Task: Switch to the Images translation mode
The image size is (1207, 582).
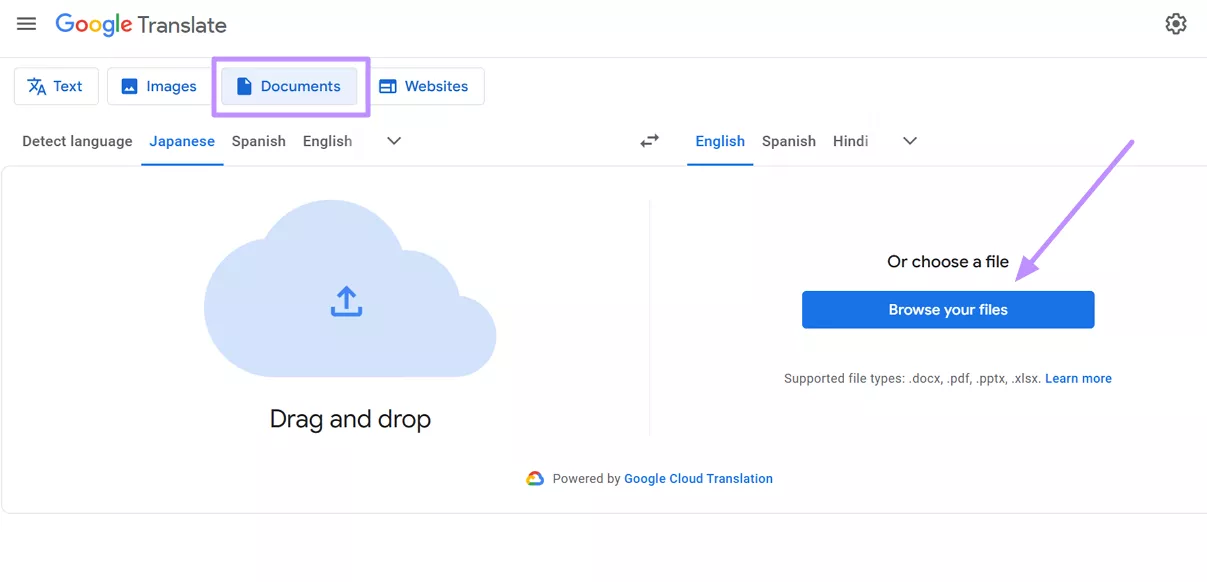Action: pyautogui.click(x=159, y=86)
